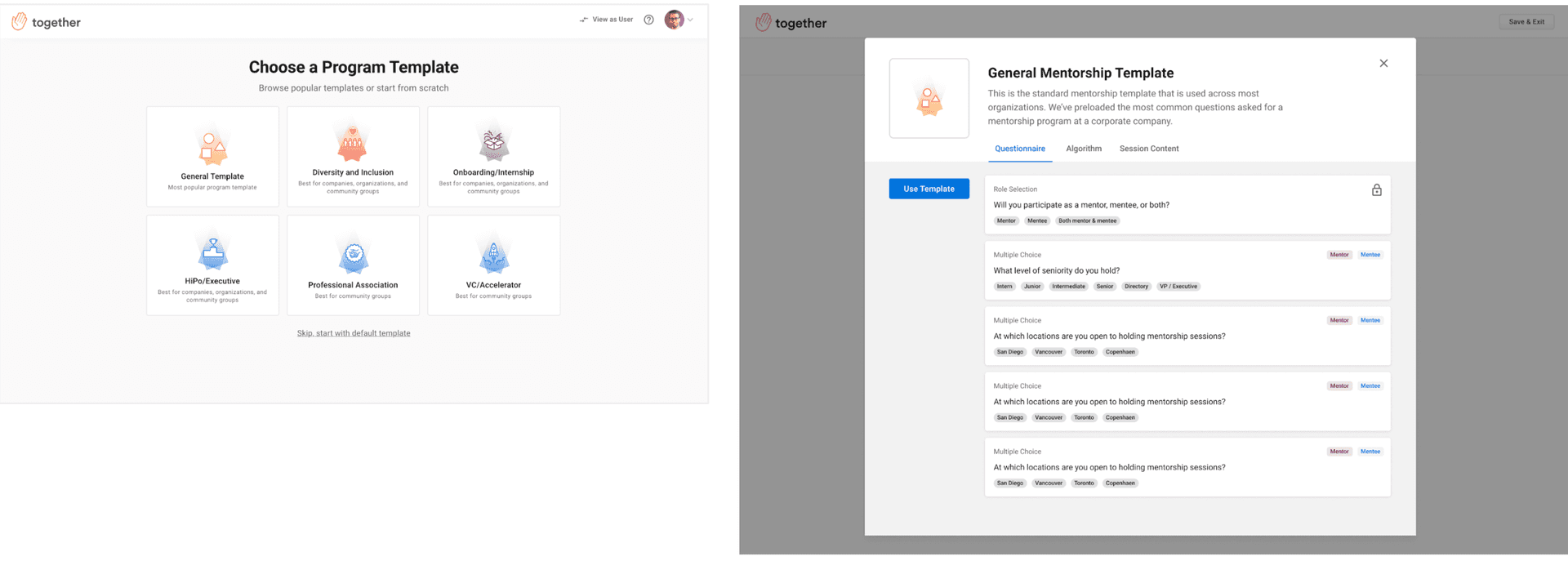Click View as User
The image size is (1568, 561).
coord(607,20)
